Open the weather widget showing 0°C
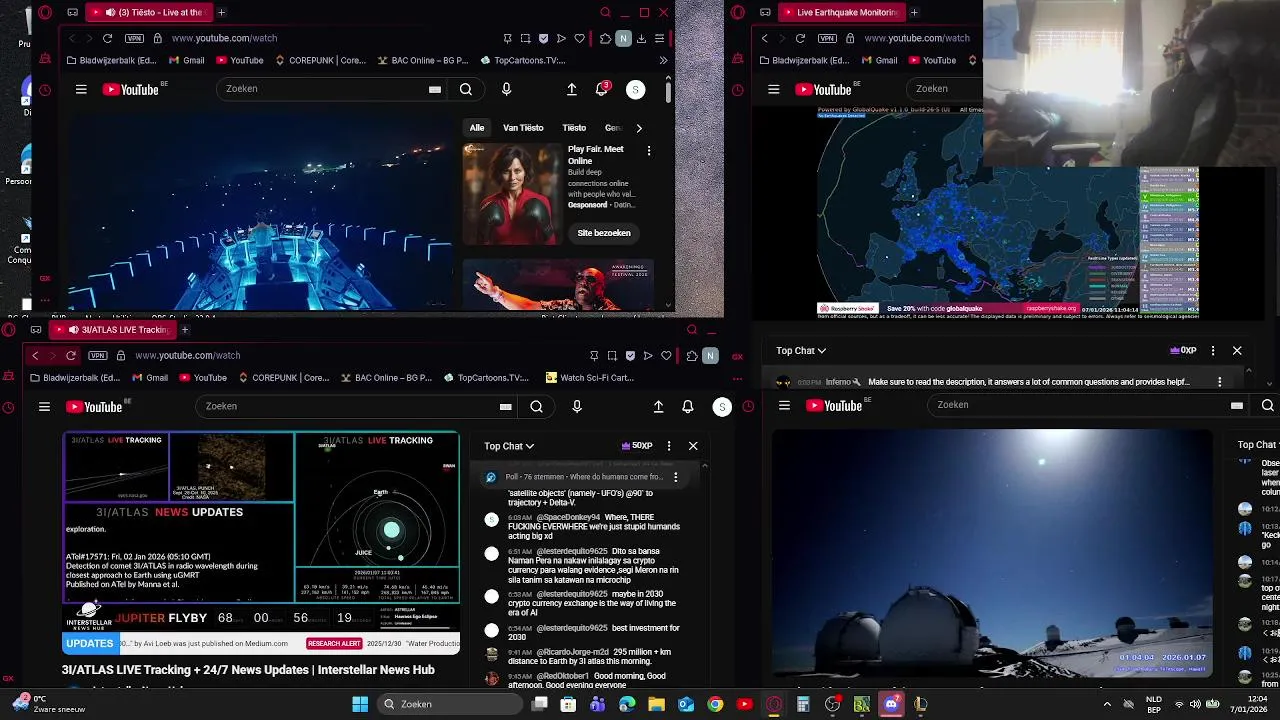 tap(48, 704)
